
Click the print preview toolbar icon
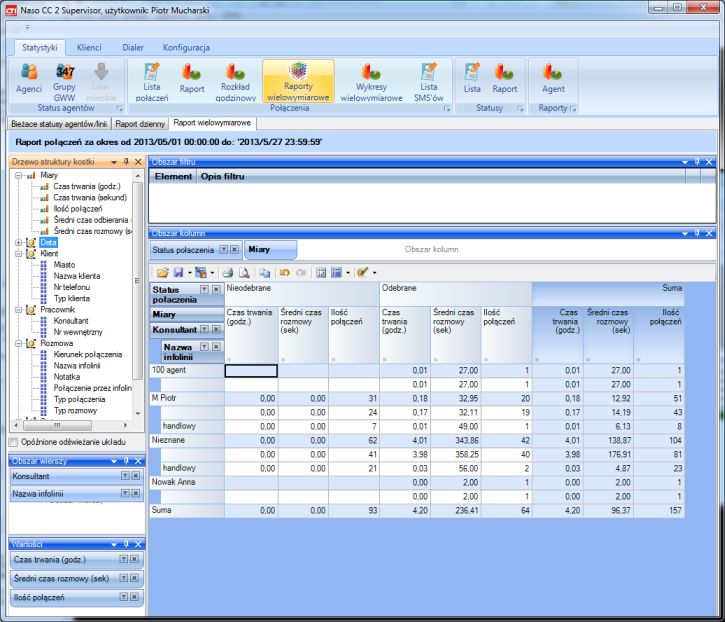(244, 272)
